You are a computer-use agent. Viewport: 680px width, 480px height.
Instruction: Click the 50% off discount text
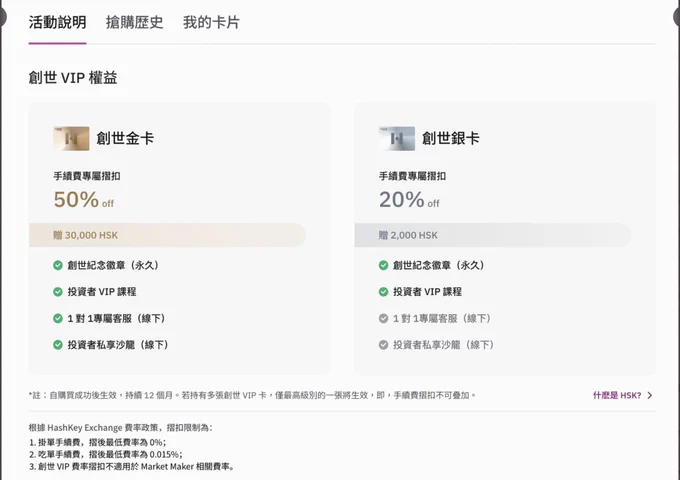pos(84,200)
